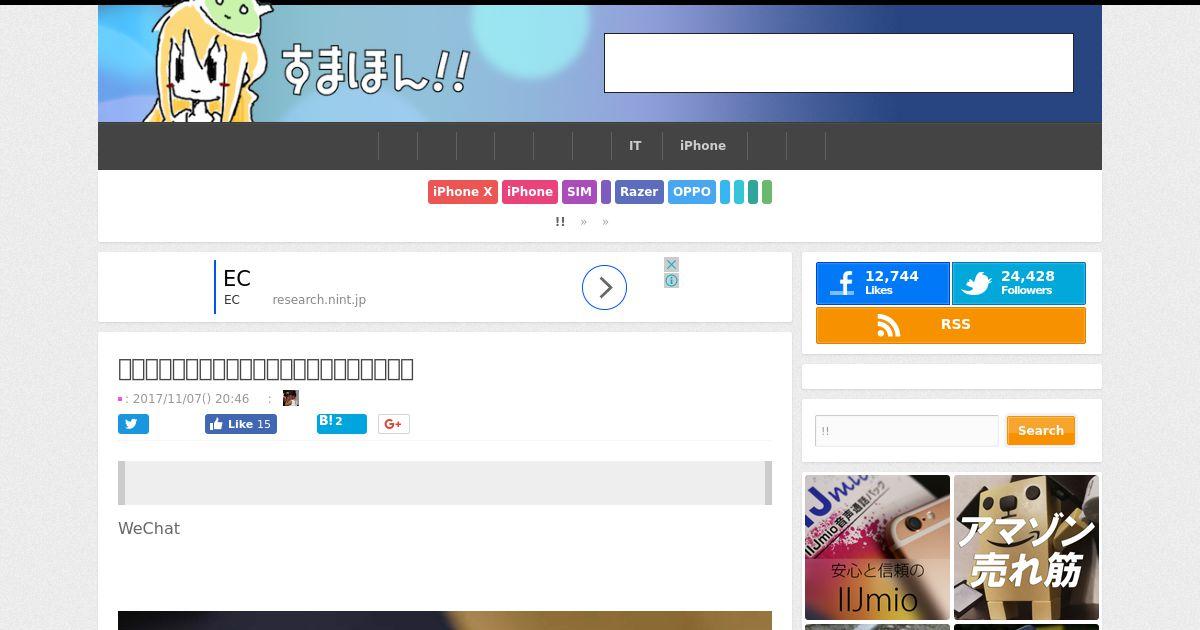The image size is (1200, 630).
Task: Share article on Google Plus
Action: (394, 424)
